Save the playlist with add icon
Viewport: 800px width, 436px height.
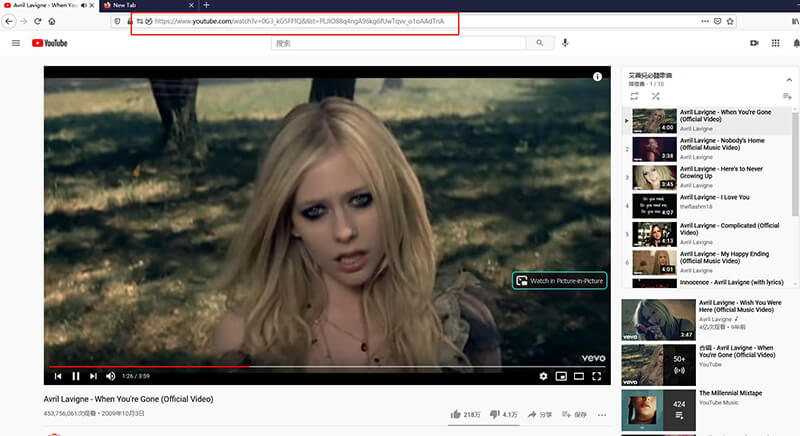click(787, 96)
